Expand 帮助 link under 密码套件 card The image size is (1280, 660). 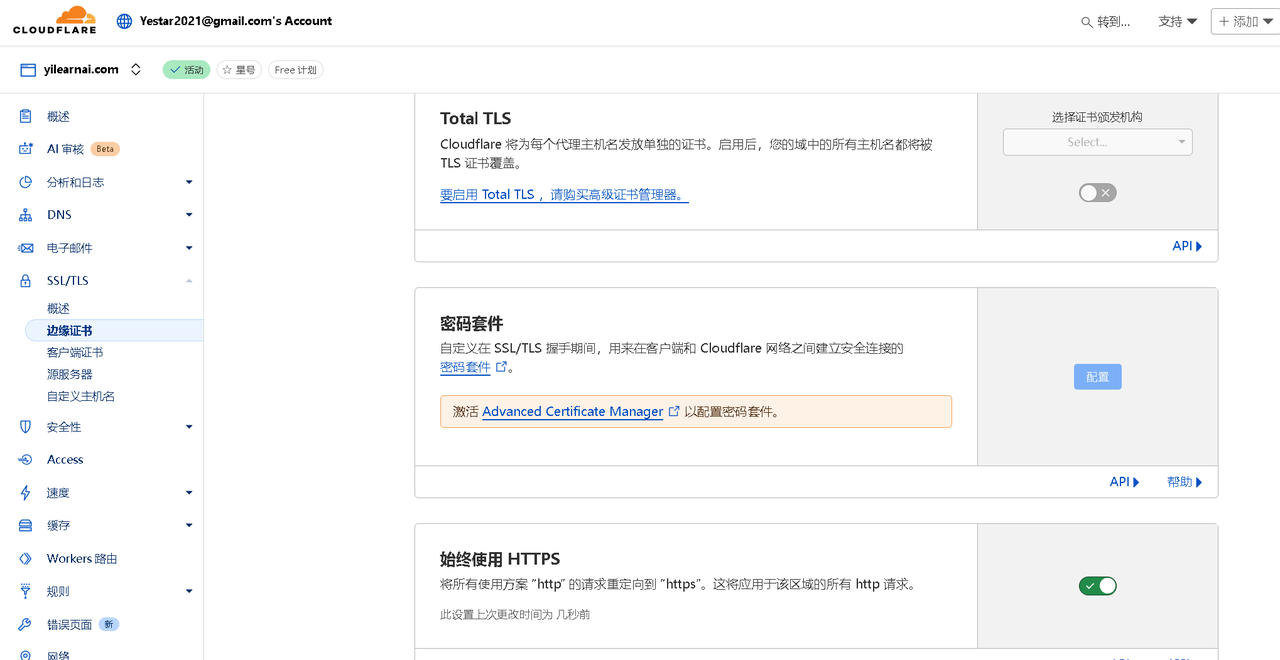(x=1185, y=482)
